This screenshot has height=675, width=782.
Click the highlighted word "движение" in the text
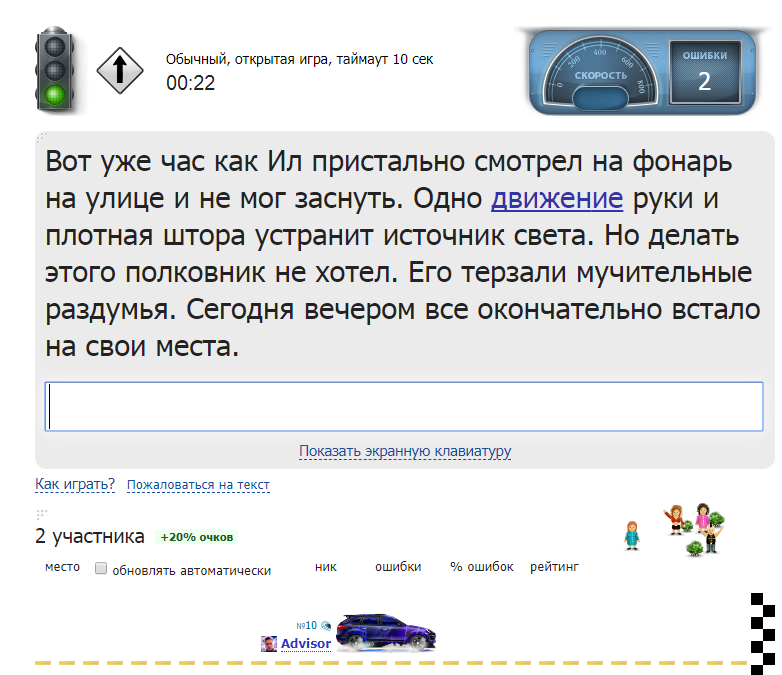tap(557, 199)
